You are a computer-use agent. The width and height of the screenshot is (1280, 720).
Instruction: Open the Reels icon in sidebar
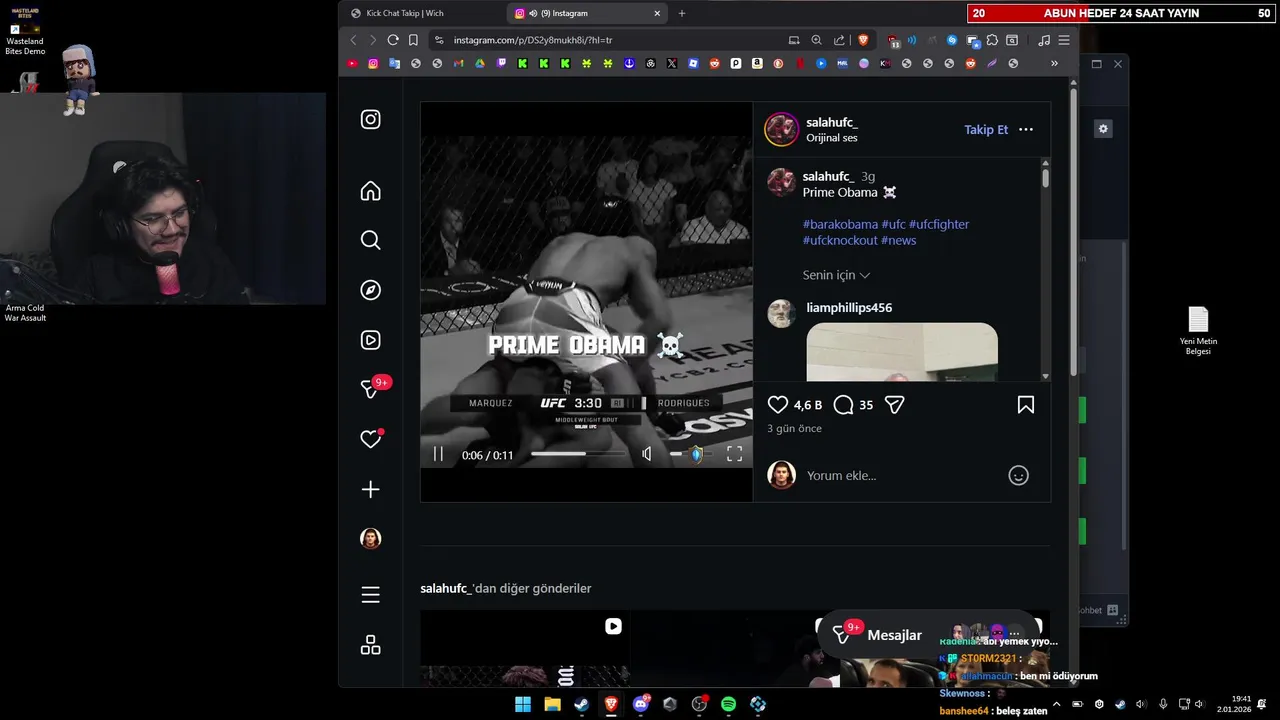[371, 340]
